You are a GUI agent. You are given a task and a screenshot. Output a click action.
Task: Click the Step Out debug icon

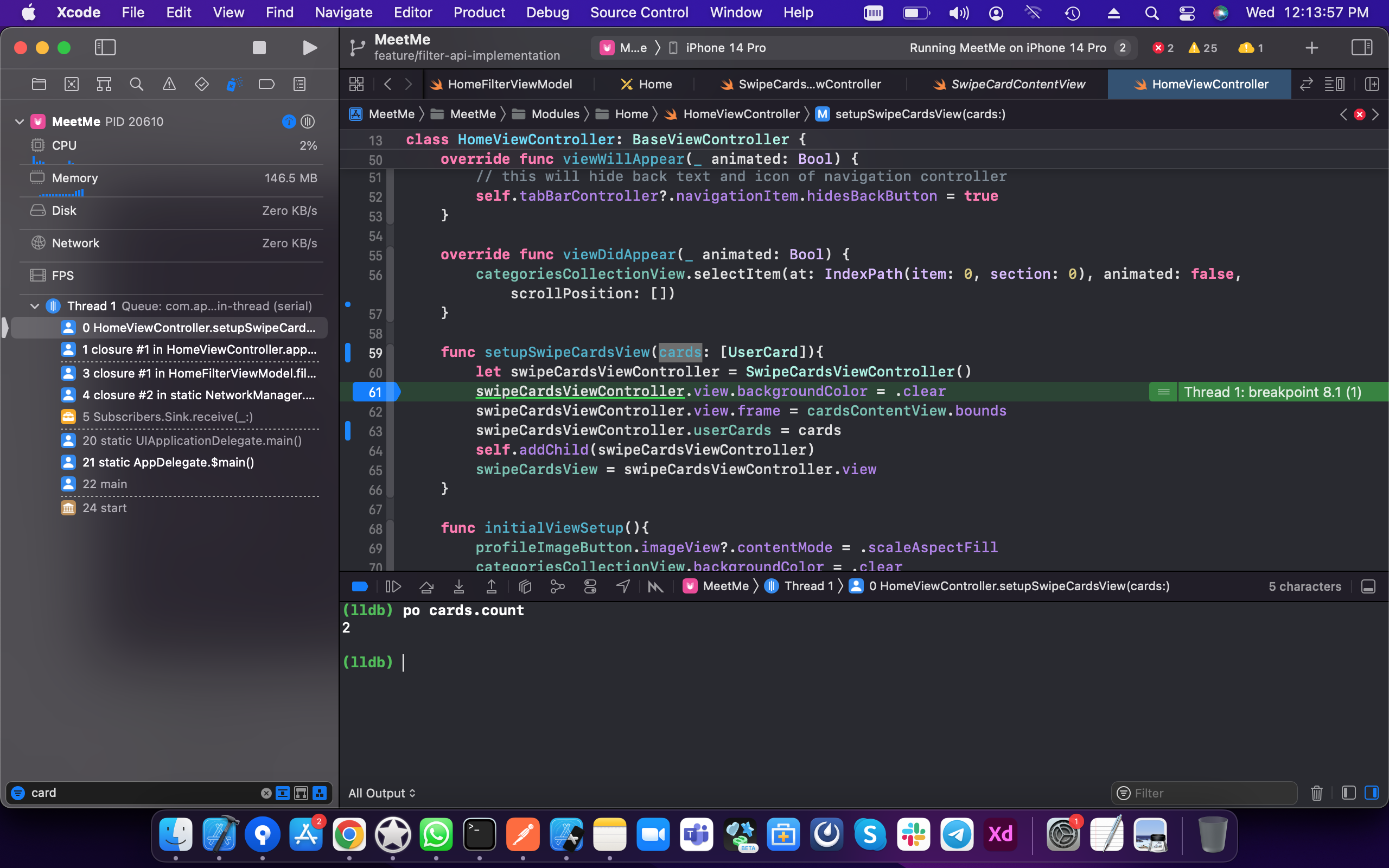(x=492, y=586)
